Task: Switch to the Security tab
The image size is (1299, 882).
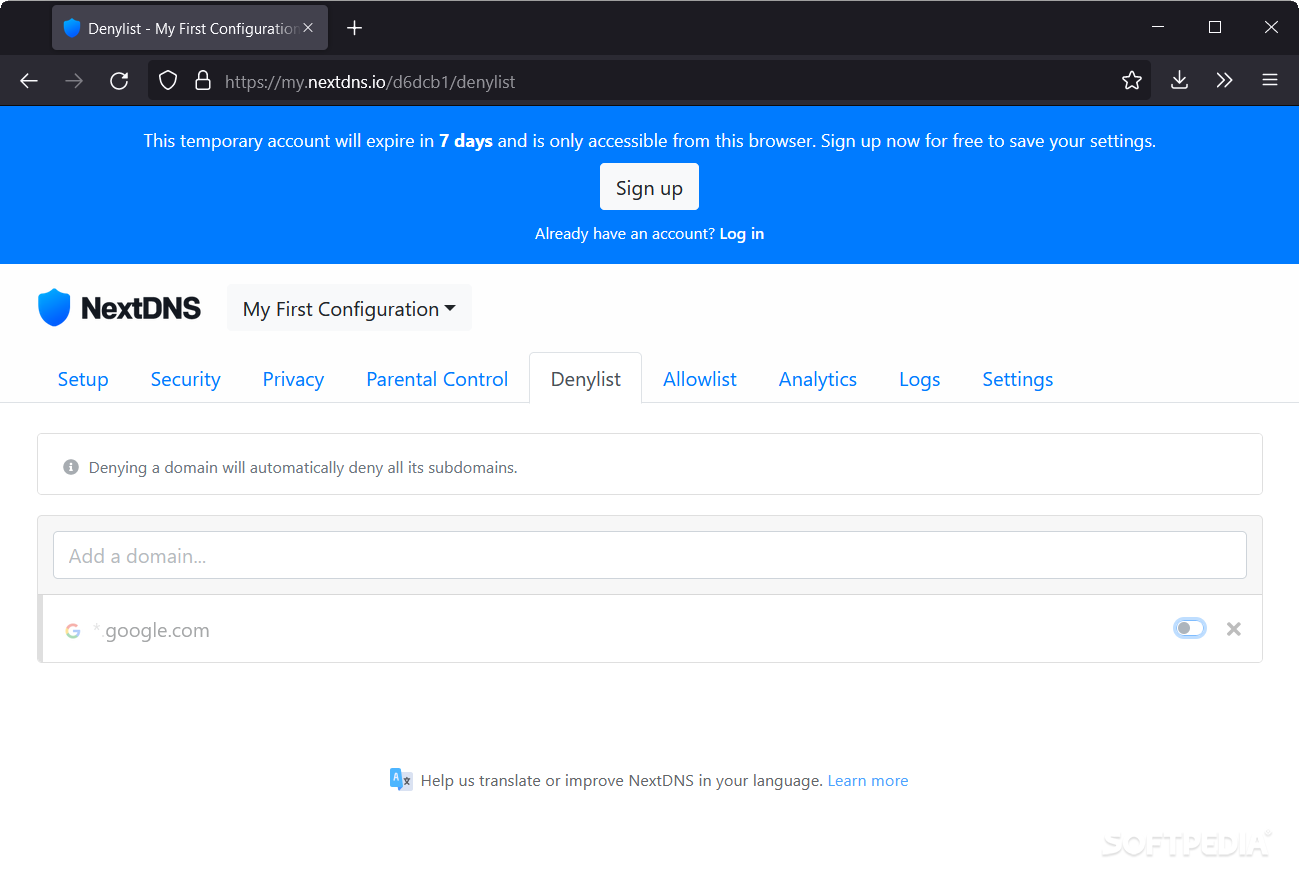Action: coord(185,379)
